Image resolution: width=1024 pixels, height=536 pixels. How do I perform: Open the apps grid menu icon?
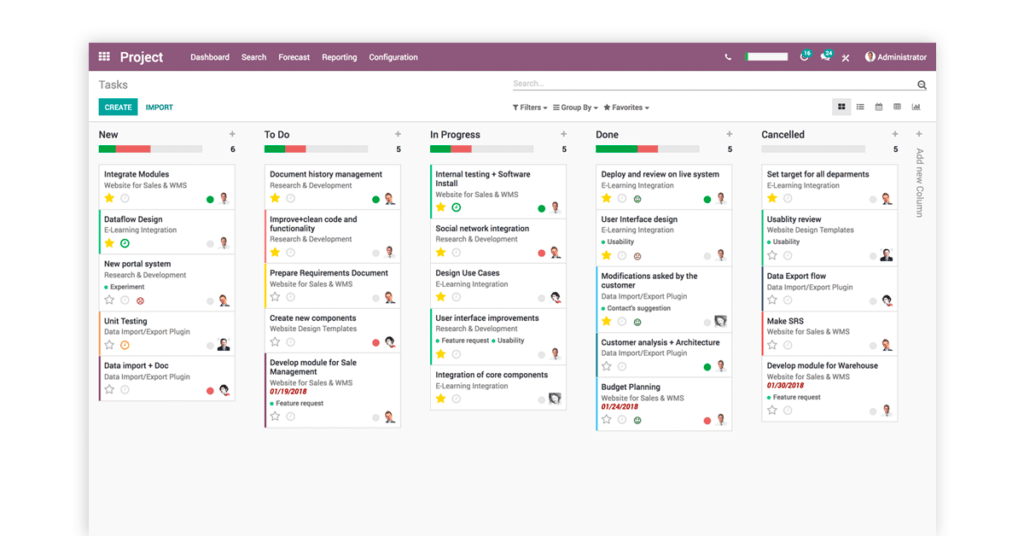104,57
